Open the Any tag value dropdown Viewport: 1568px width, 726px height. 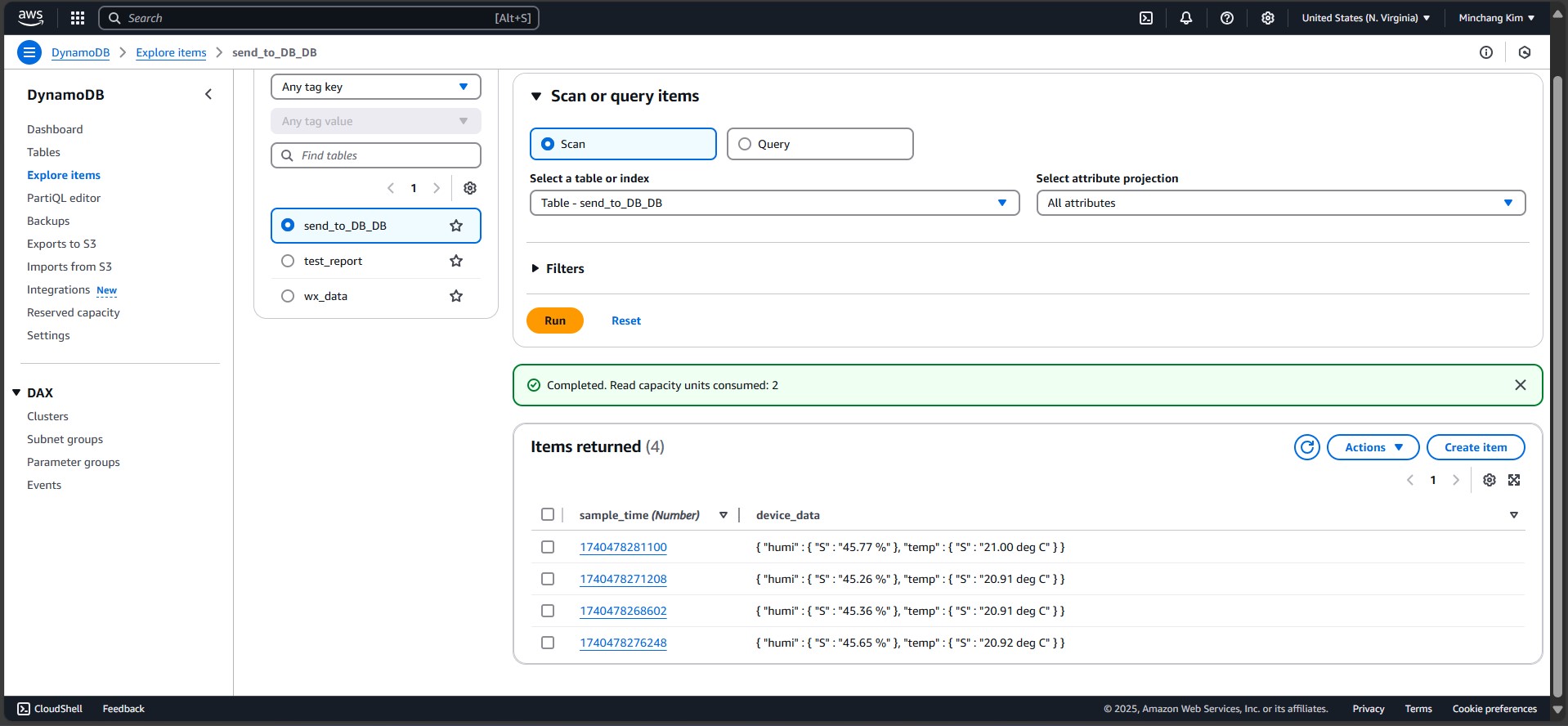pyautogui.click(x=376, y=121)
